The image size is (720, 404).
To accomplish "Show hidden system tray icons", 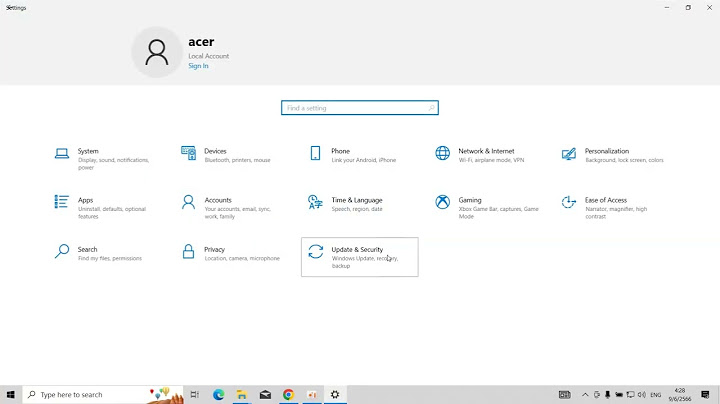I will (x=585, y=394).
